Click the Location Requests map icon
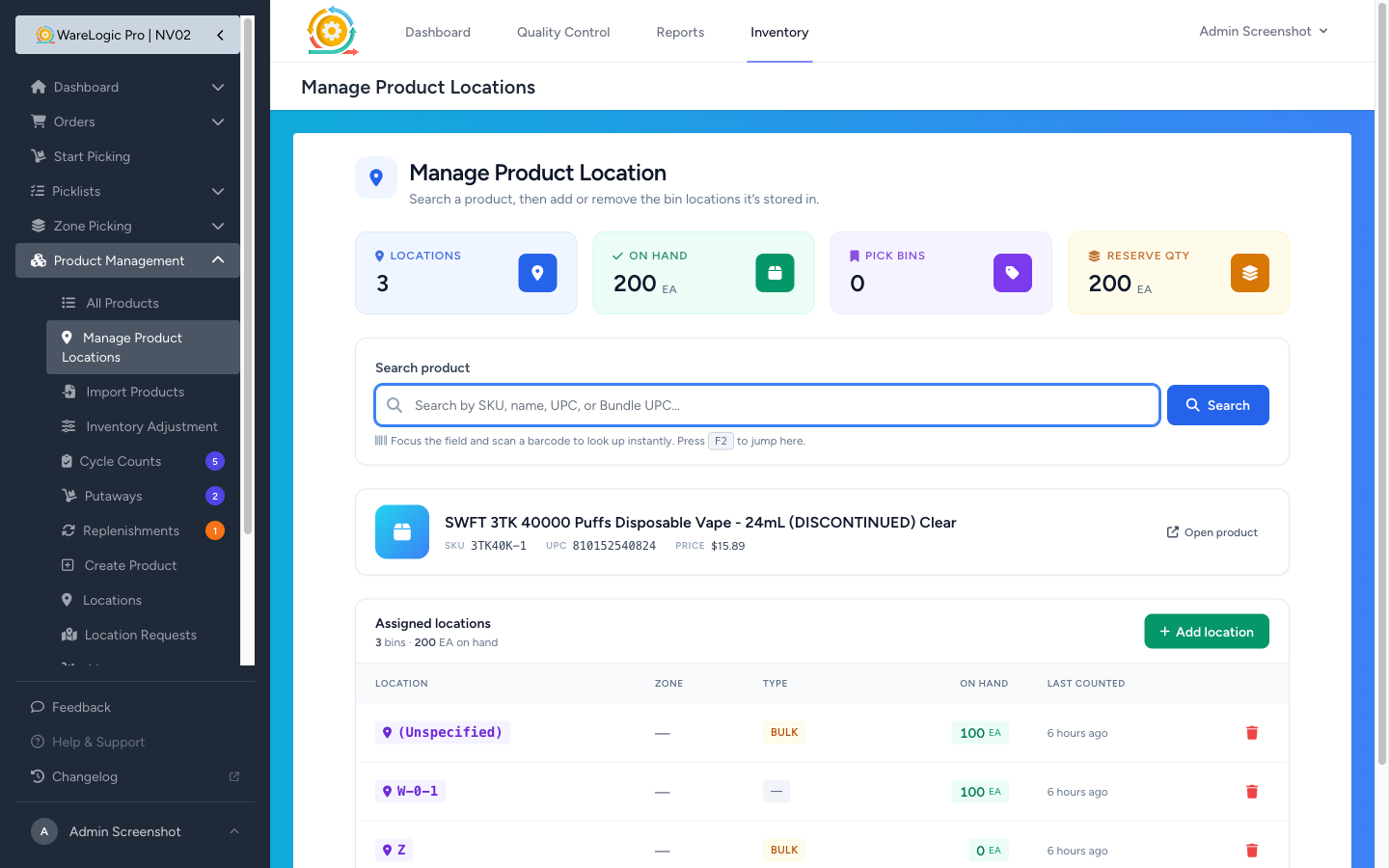1389x868 pixels. click(69, 635)
